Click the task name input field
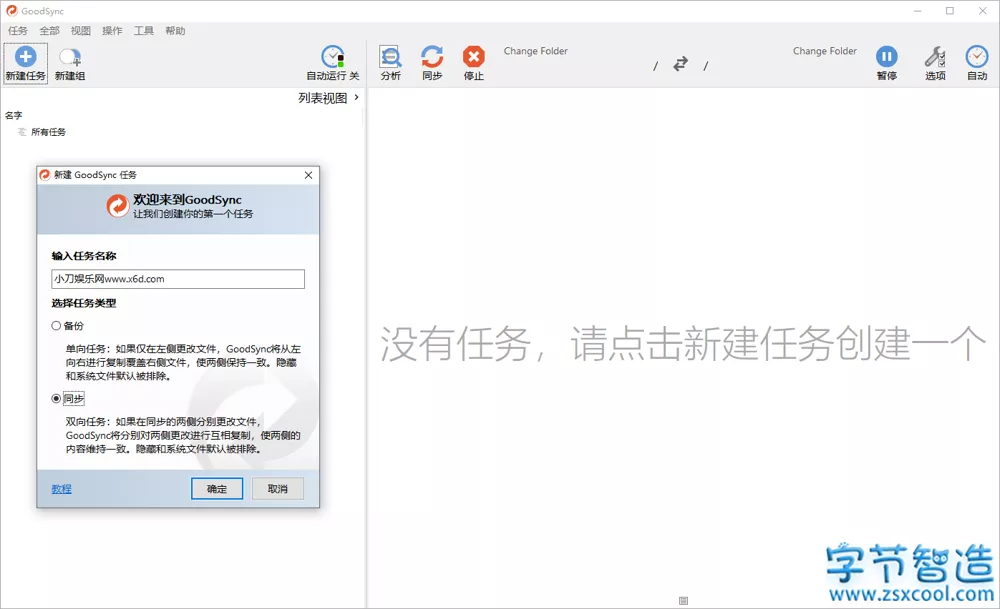Viewport: 1000px width, 609px height. pos(178,279)
